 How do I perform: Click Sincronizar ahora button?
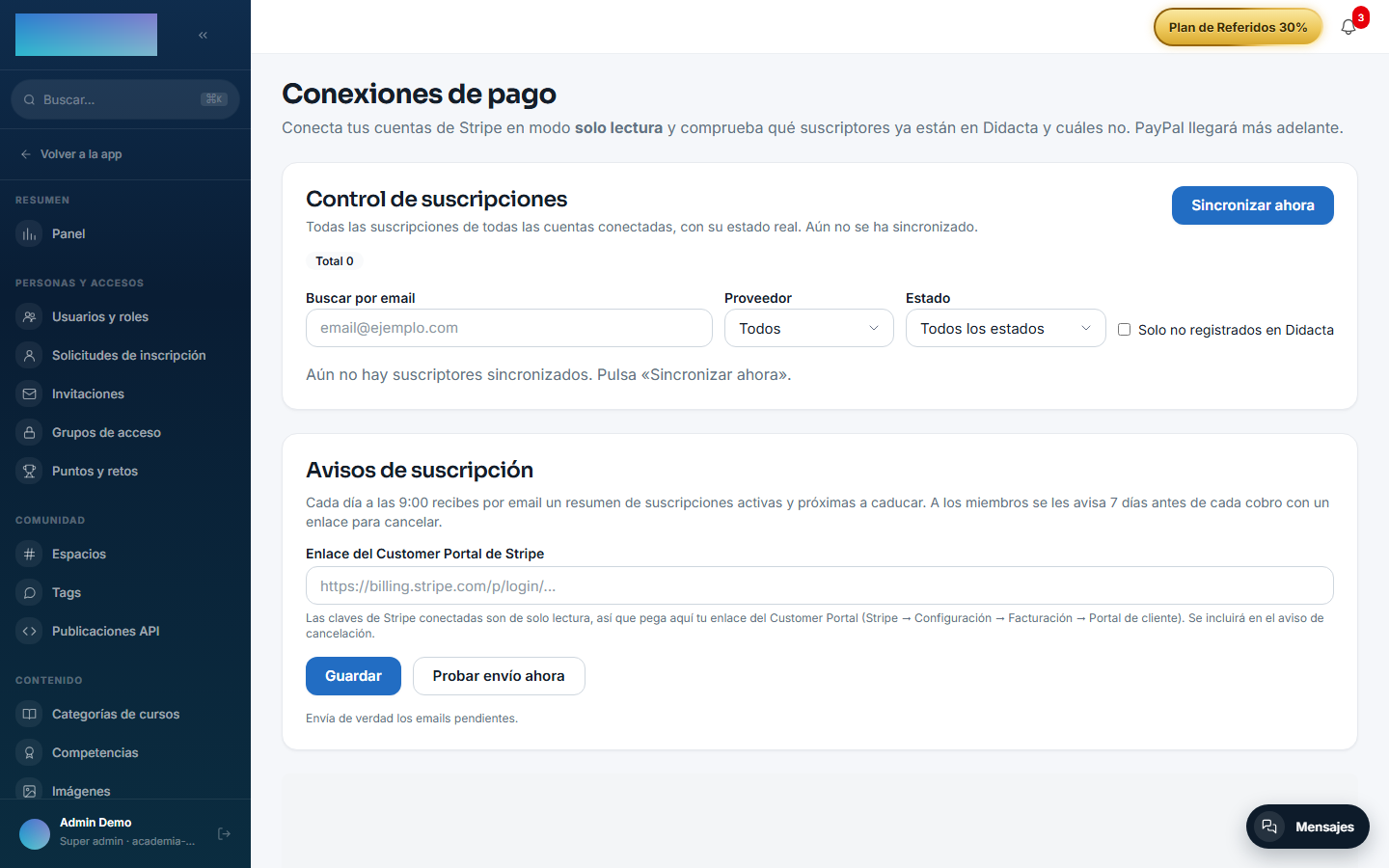1252,205
